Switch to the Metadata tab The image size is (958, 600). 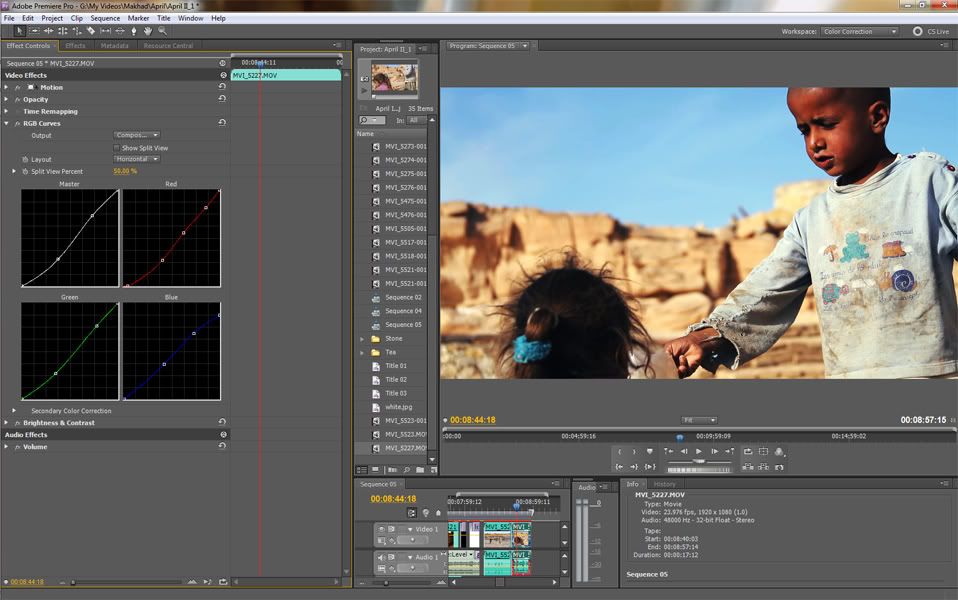coord(114,46)
